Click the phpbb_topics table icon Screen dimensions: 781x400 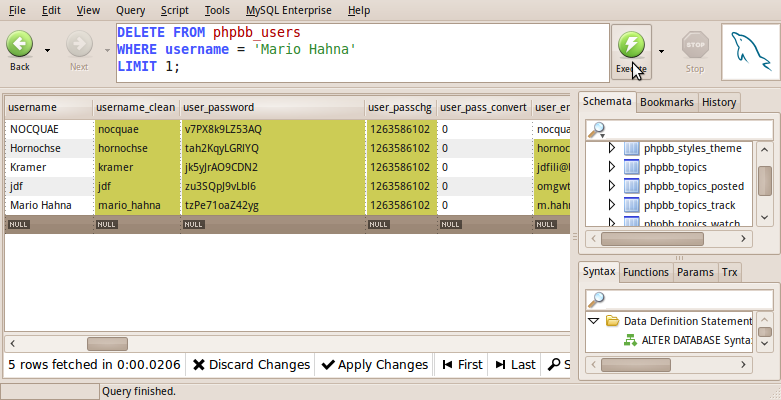click(x=632, y=167)
